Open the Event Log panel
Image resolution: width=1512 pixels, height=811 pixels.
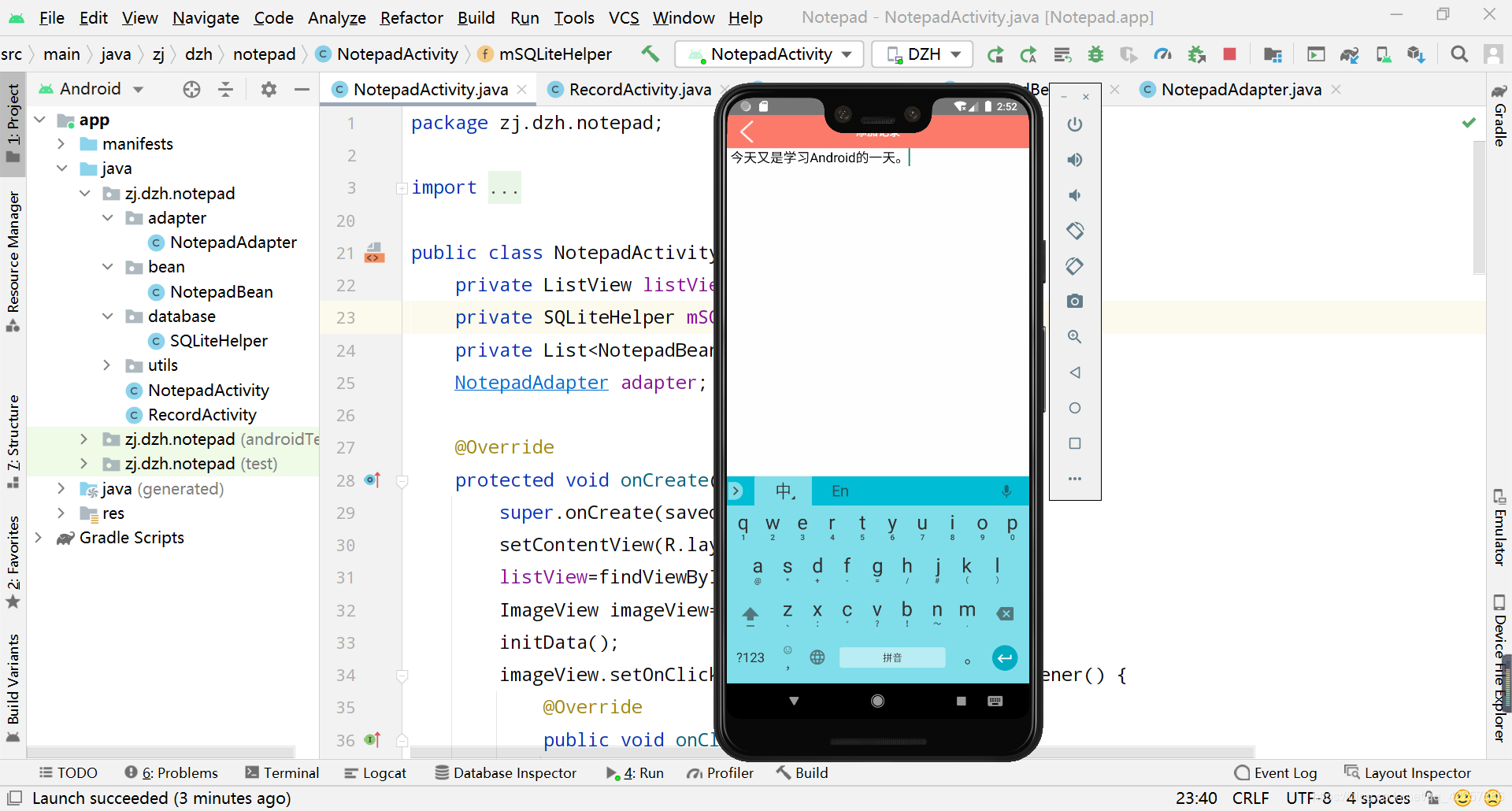1276,773
